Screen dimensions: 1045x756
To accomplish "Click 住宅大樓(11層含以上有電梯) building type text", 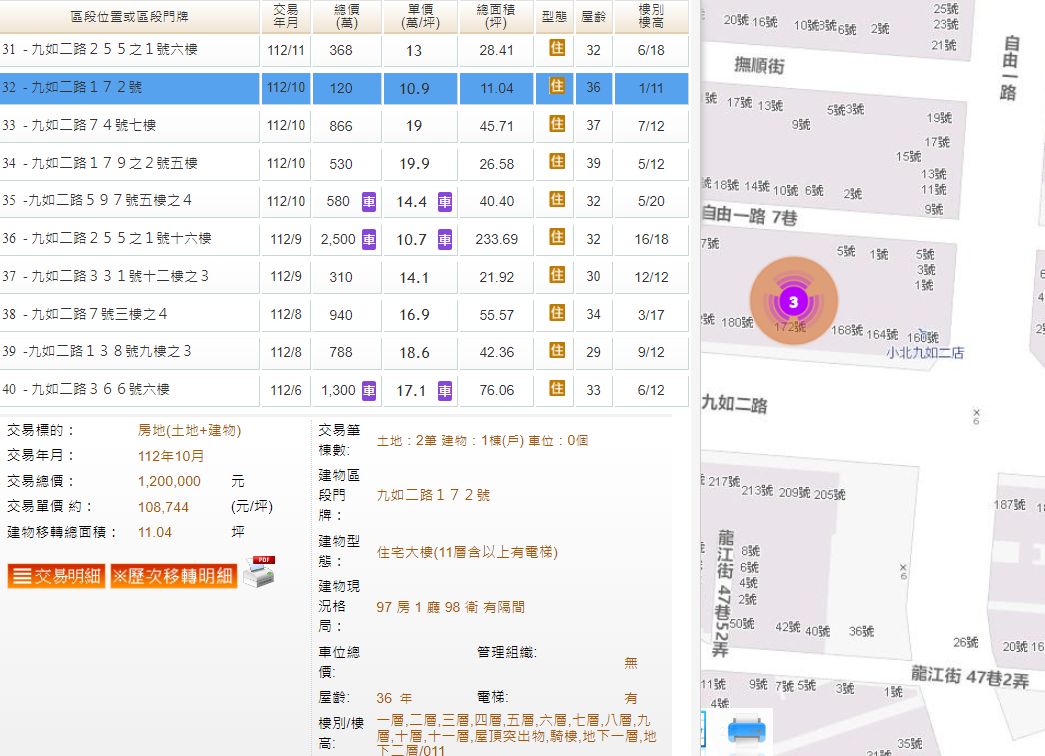I will coord(467,552).
